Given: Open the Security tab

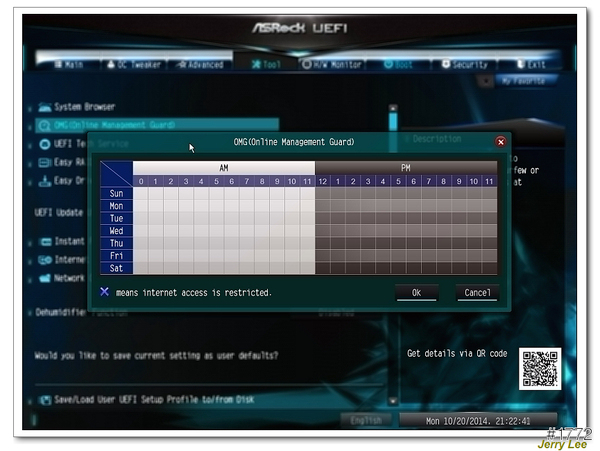Looking at the screenshot, I should [465, 64].
